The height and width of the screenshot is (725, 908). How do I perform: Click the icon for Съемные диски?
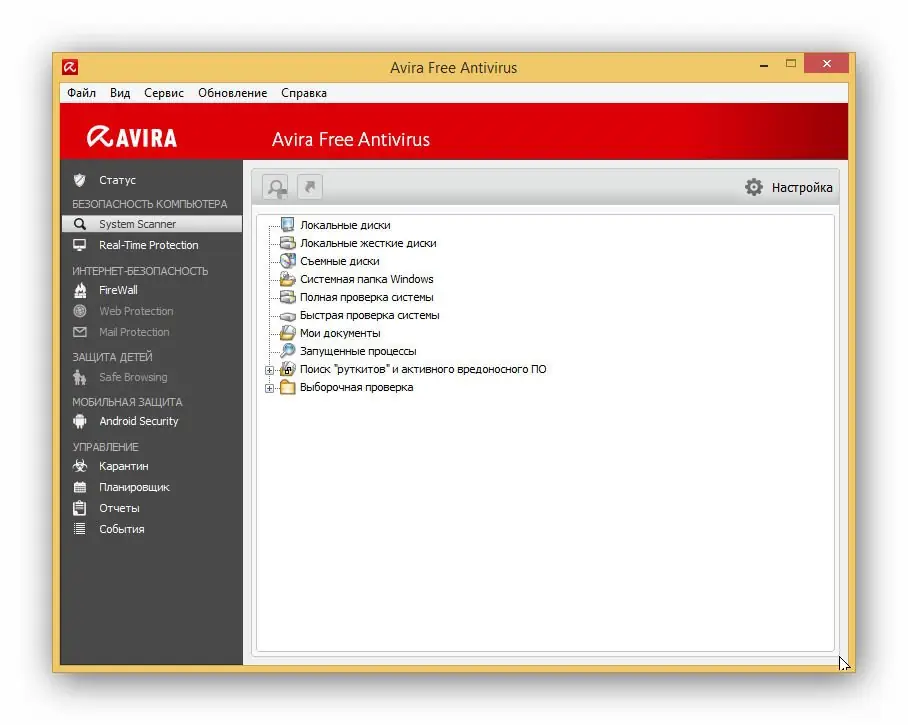pyautogui.click(x=288, y=261)
